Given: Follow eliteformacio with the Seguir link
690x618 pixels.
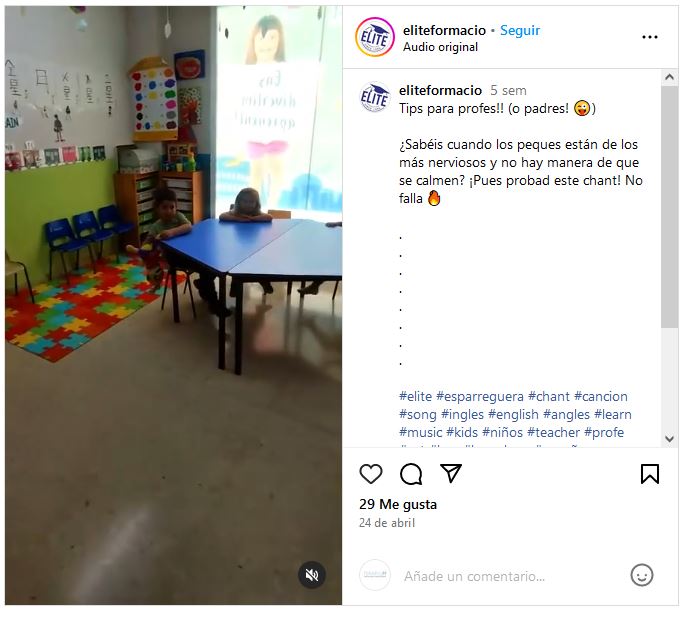Looking at the screenshot, I should pos(520,30).
